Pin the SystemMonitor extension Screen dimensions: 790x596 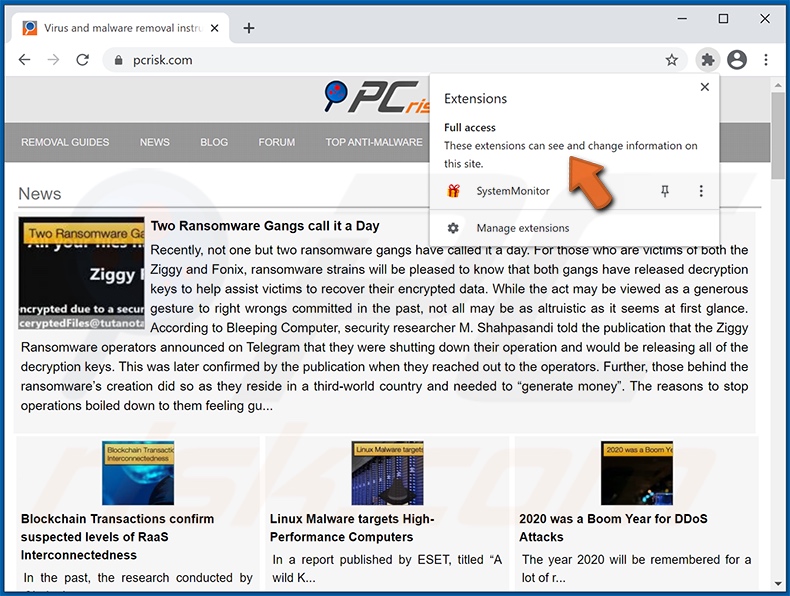click(x=665, y=191)
